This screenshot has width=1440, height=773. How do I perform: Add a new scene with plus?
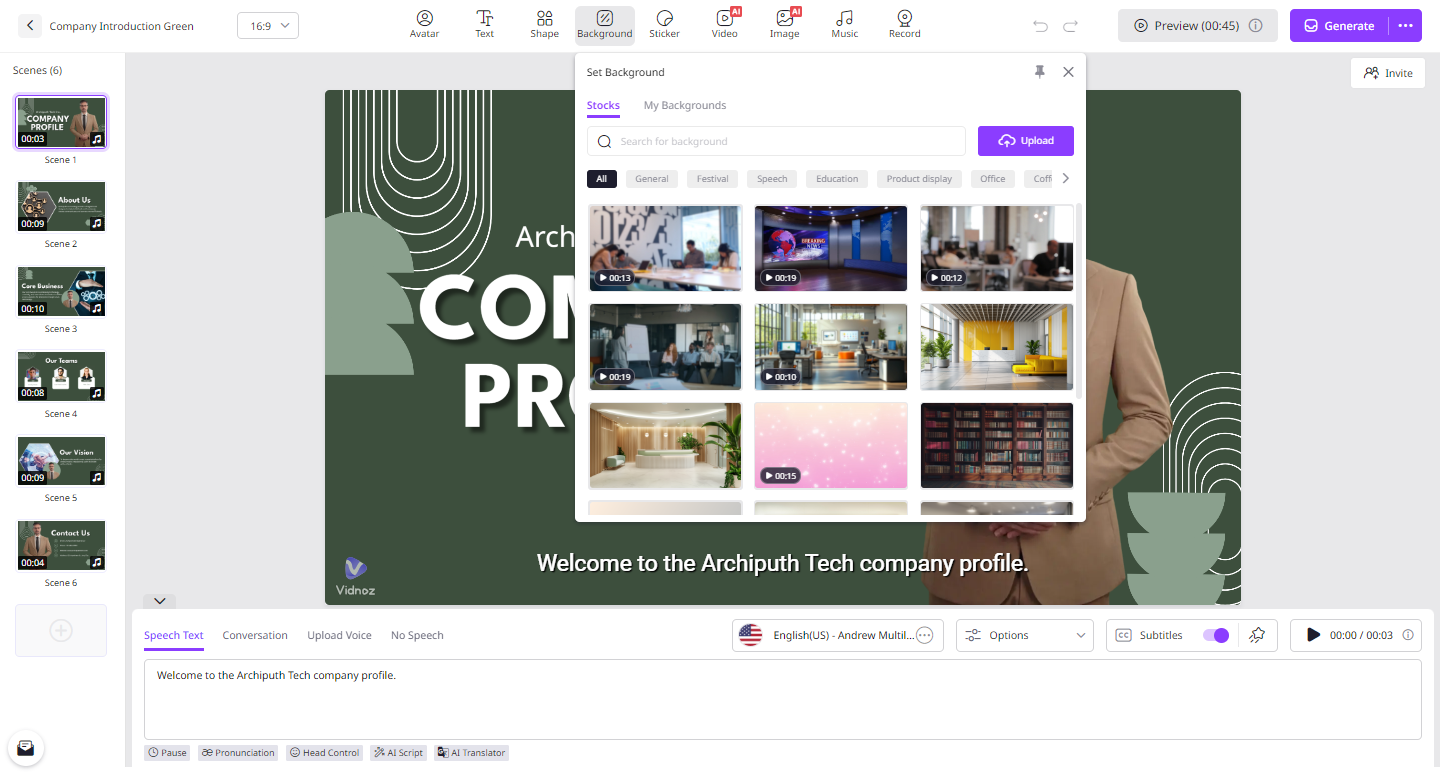pos(61,631)
